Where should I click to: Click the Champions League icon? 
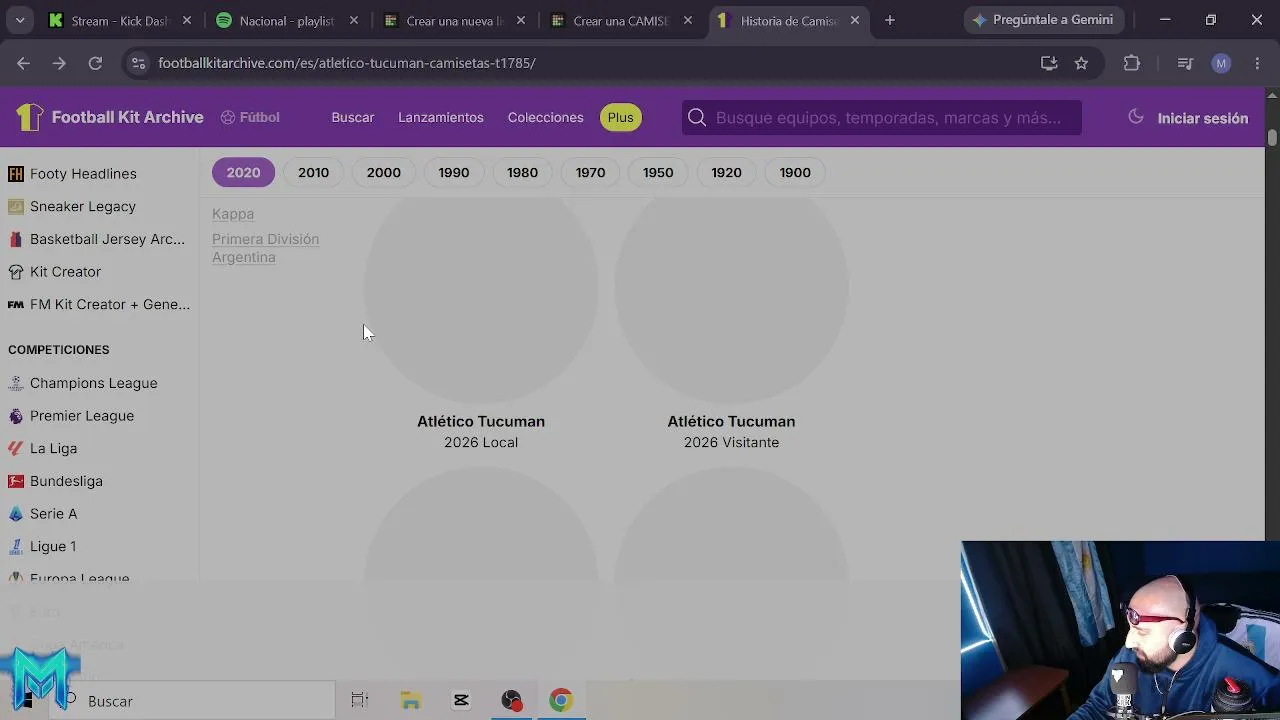[16, 383]
